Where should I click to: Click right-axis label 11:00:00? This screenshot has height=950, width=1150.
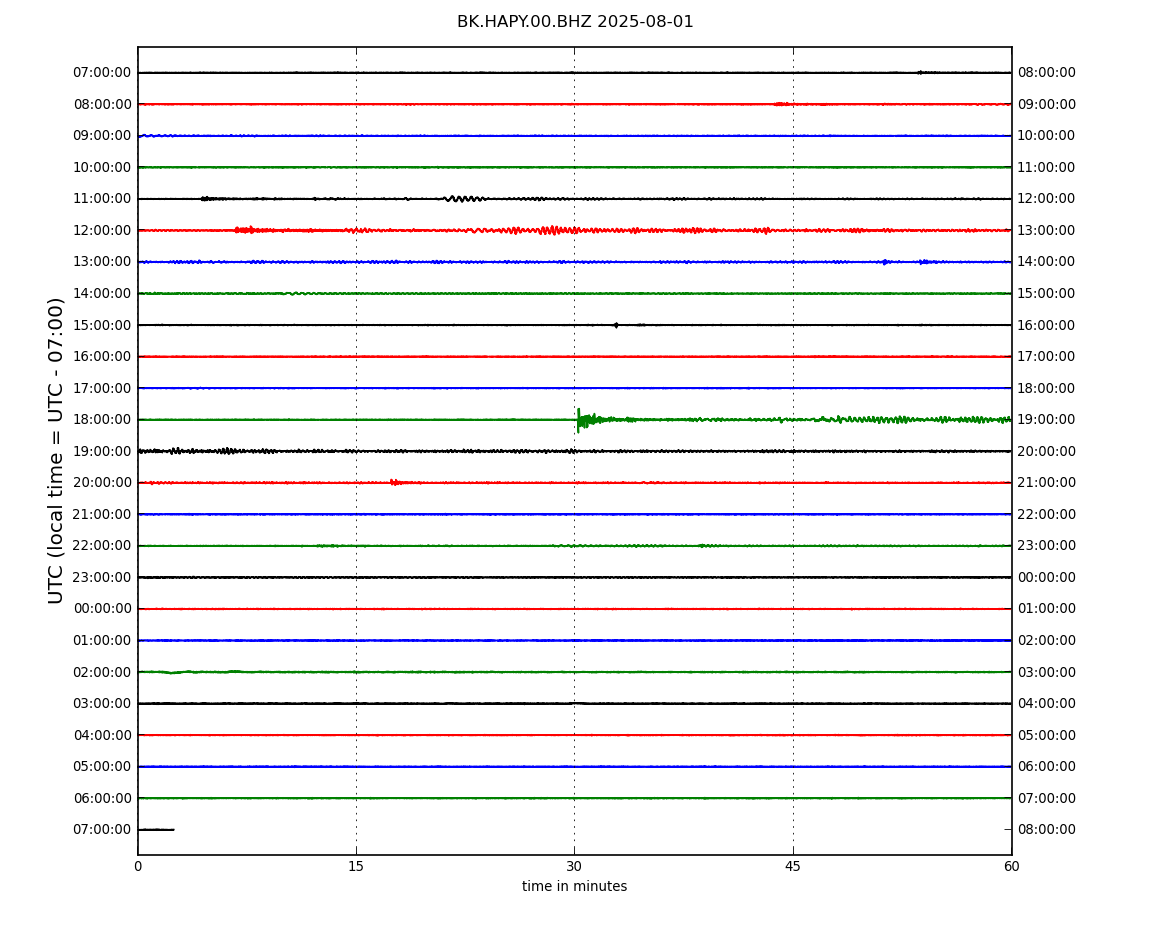coord(1047,167)
